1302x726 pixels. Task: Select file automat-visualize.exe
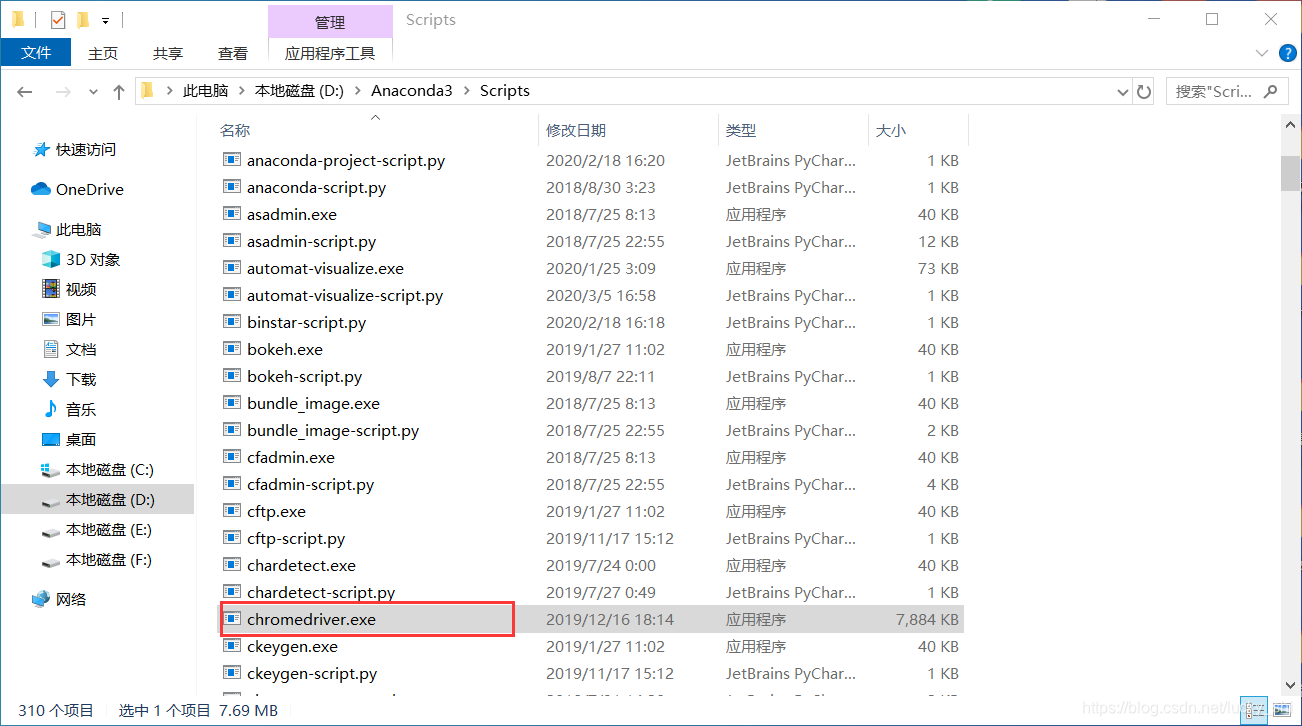point(325,268)
